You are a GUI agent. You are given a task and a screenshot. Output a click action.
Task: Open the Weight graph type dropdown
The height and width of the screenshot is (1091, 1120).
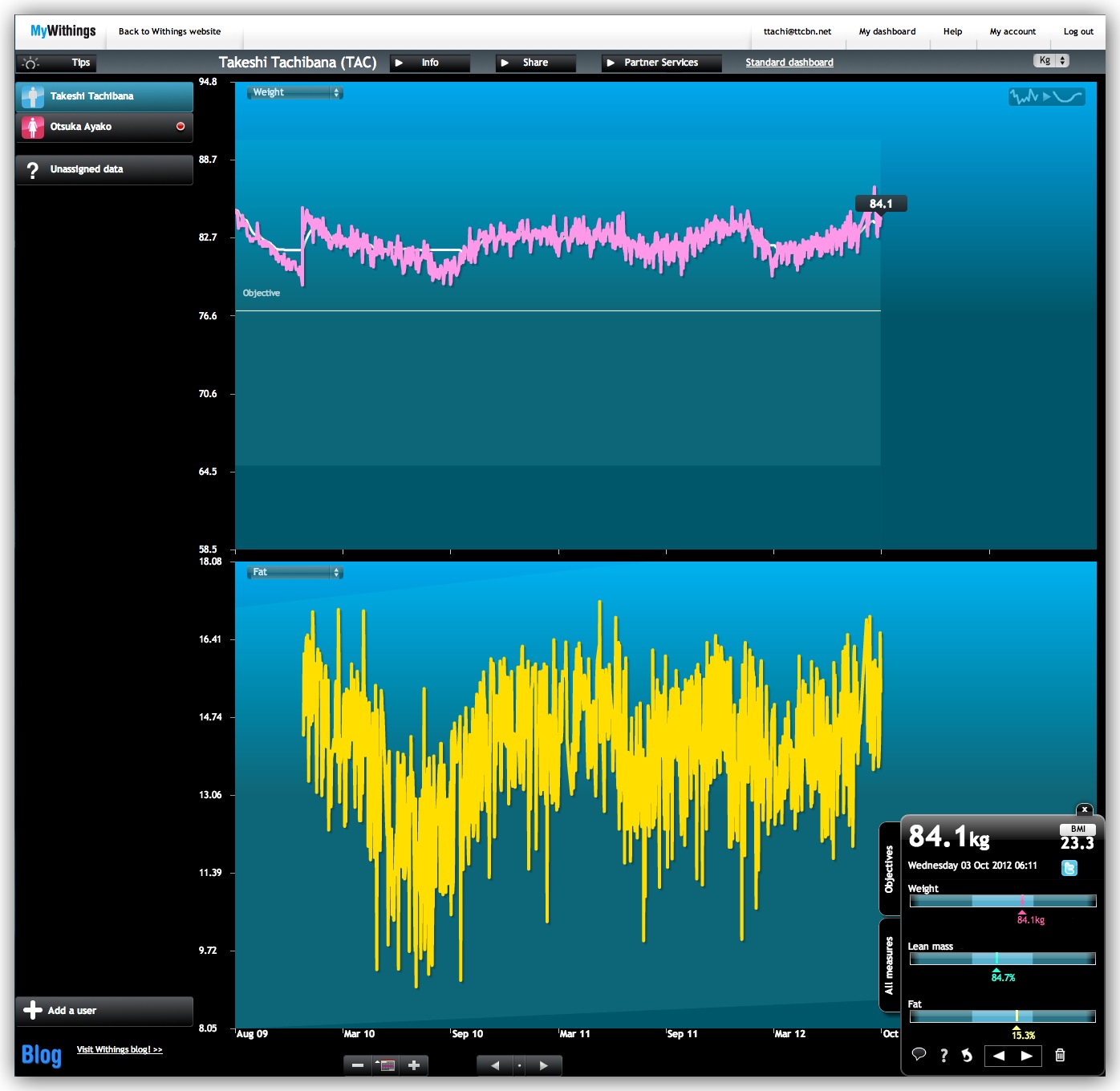(x=294, y=93)
